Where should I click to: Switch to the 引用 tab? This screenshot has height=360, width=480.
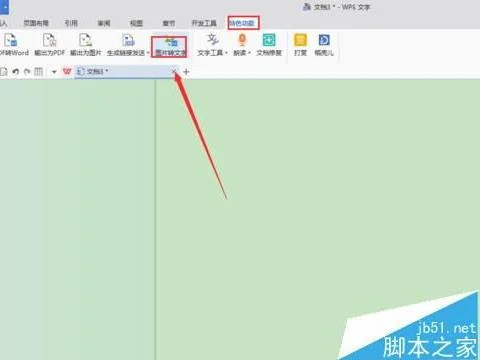pos(71,23)
